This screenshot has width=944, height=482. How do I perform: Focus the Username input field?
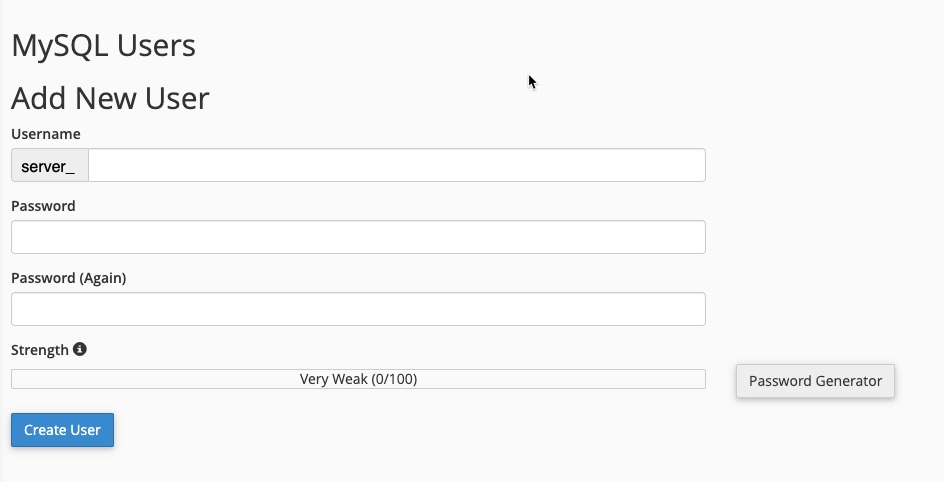pyautogui.click(x=396, y=166)
